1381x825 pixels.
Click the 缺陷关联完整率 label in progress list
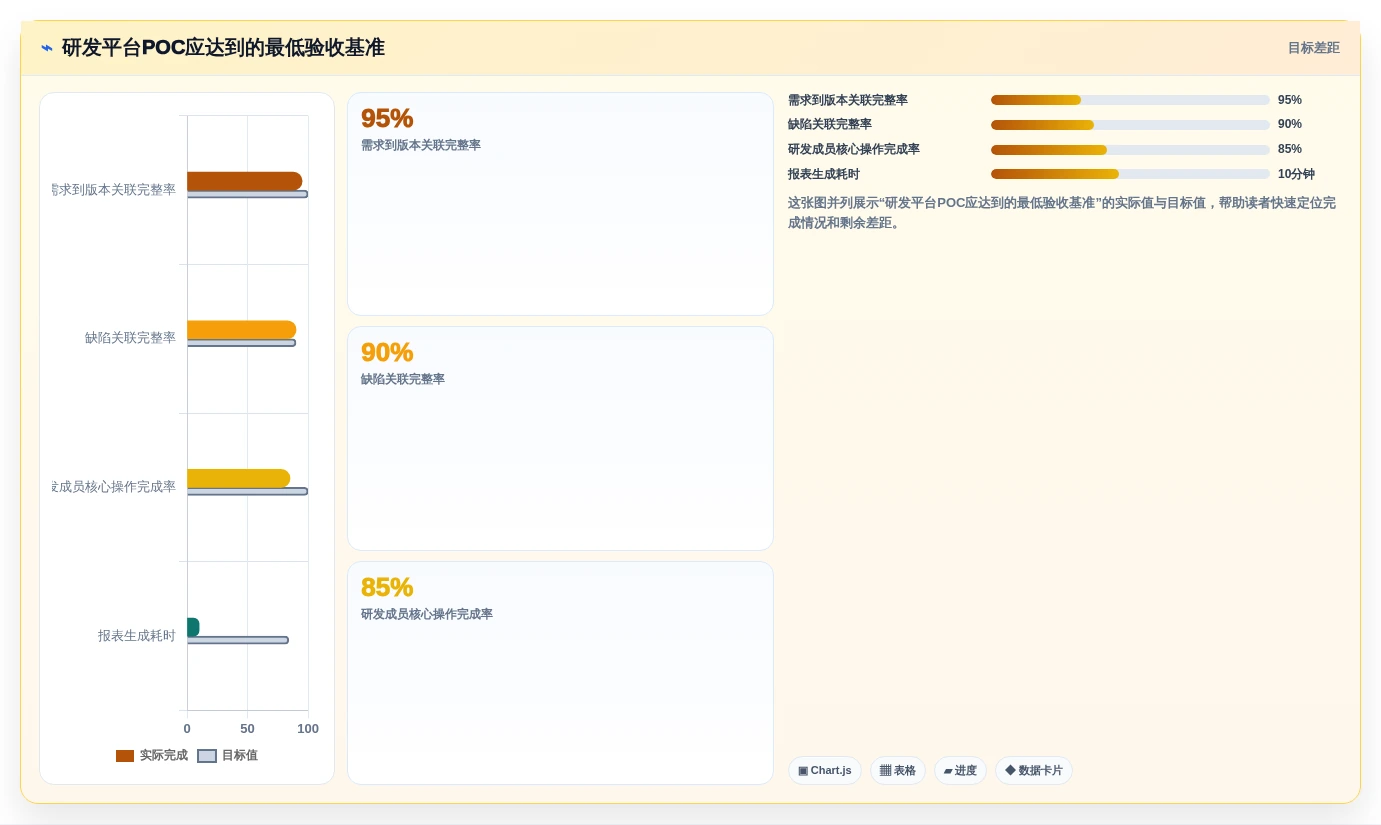830,124
